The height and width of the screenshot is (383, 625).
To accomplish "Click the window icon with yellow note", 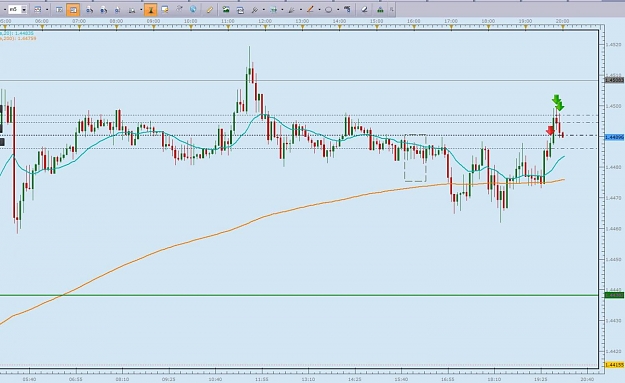I will tap(165, 10).
